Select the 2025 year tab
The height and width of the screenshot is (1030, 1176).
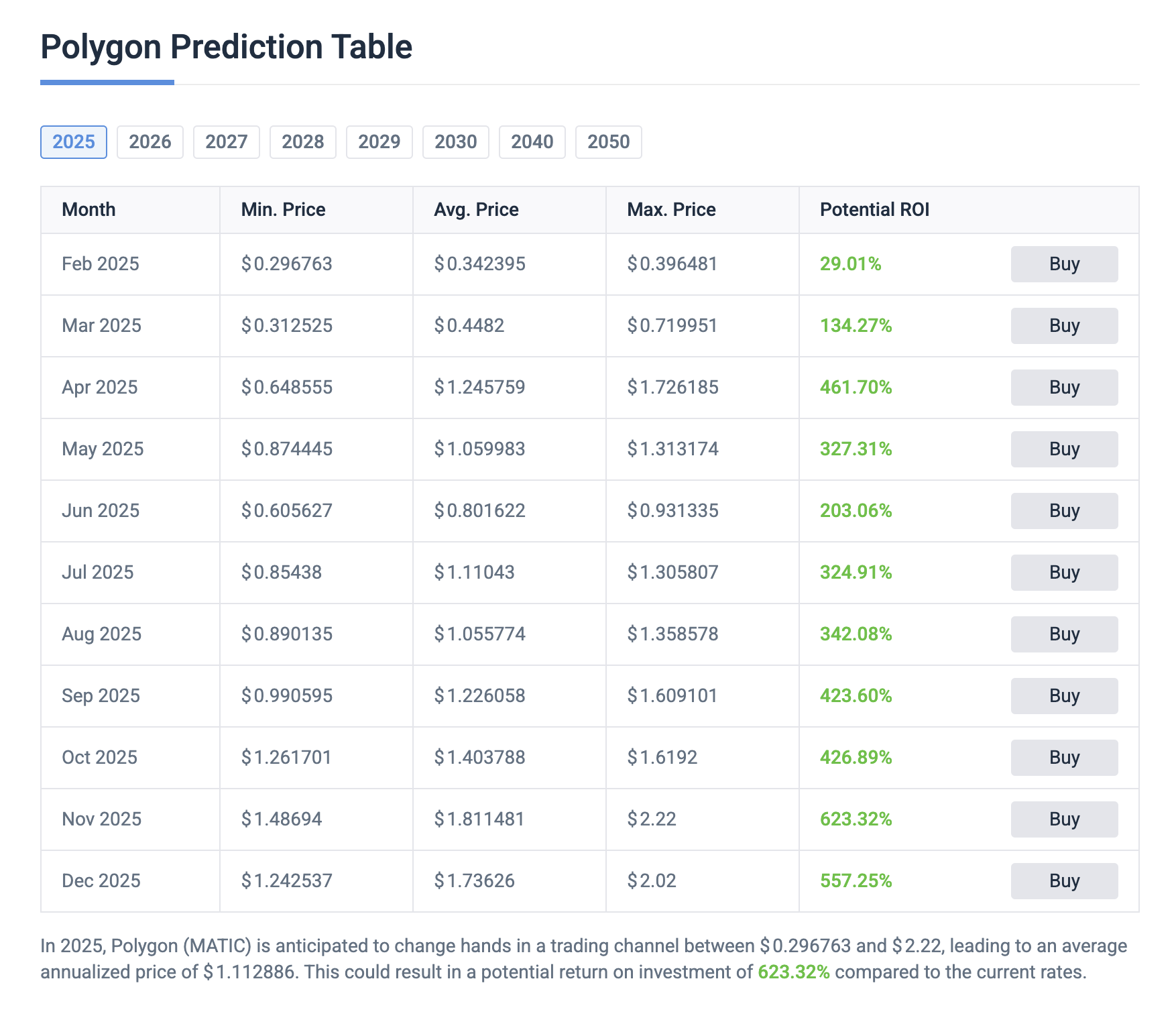point(74,142)
